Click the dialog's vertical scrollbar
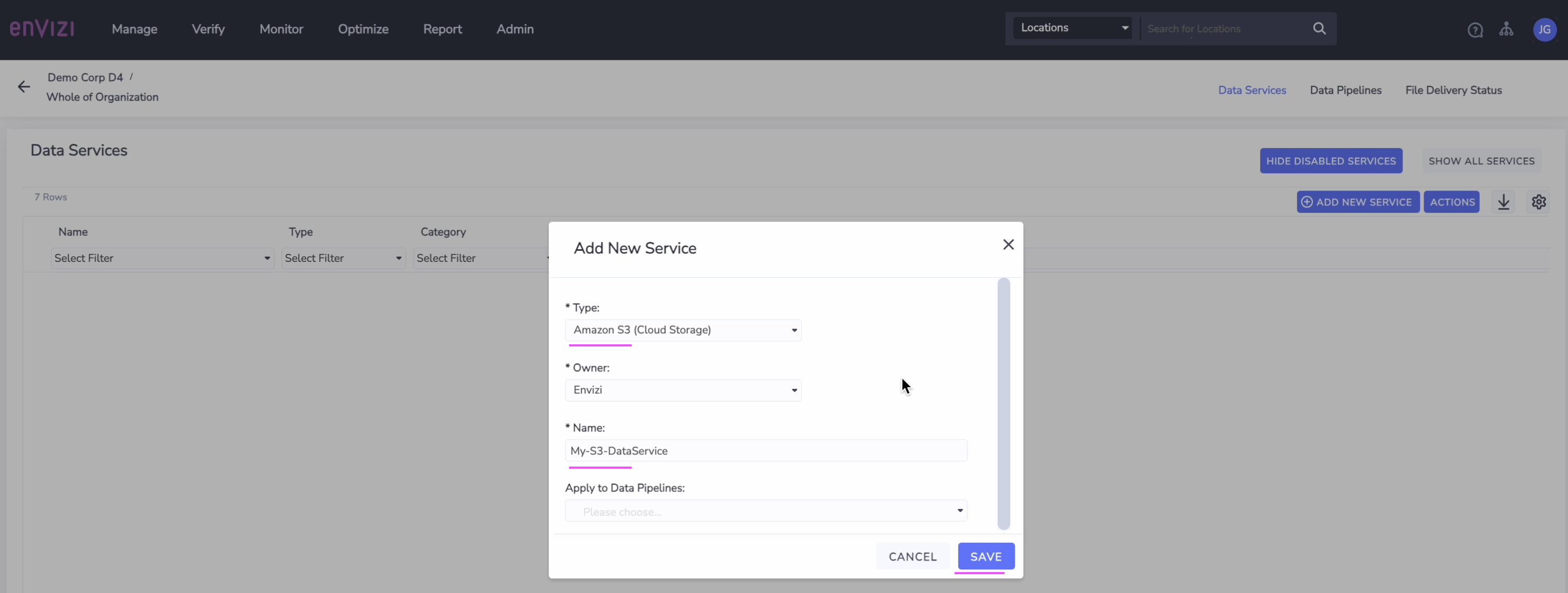Image resolution: width=1568 pixels, height=593 pixels. pos(1003,404)
